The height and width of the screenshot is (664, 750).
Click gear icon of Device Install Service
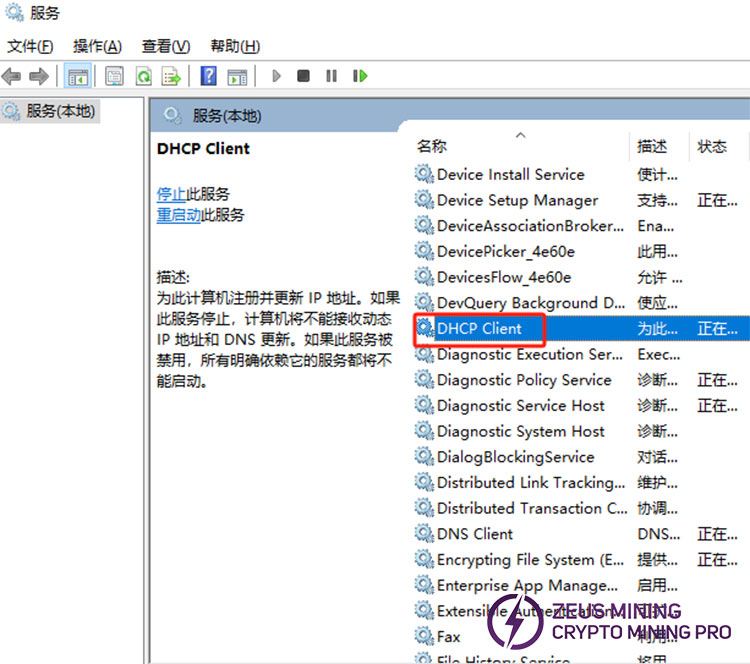[424, 174]
